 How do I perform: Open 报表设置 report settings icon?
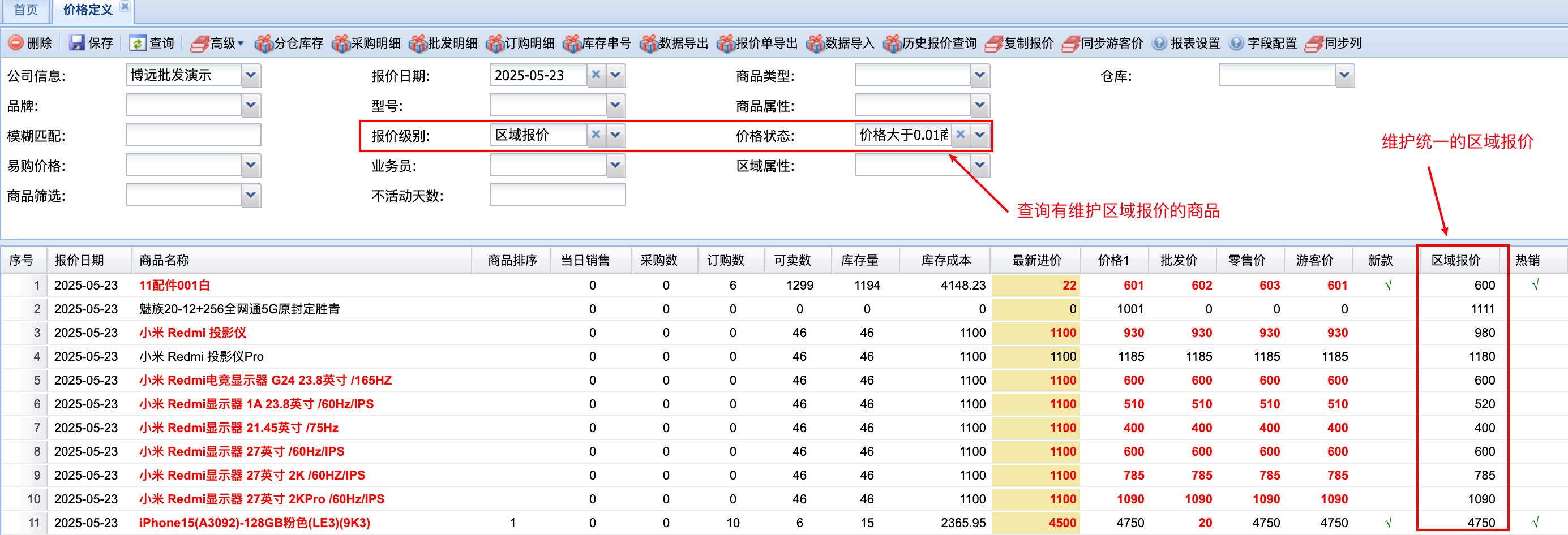click(1159, 43)
